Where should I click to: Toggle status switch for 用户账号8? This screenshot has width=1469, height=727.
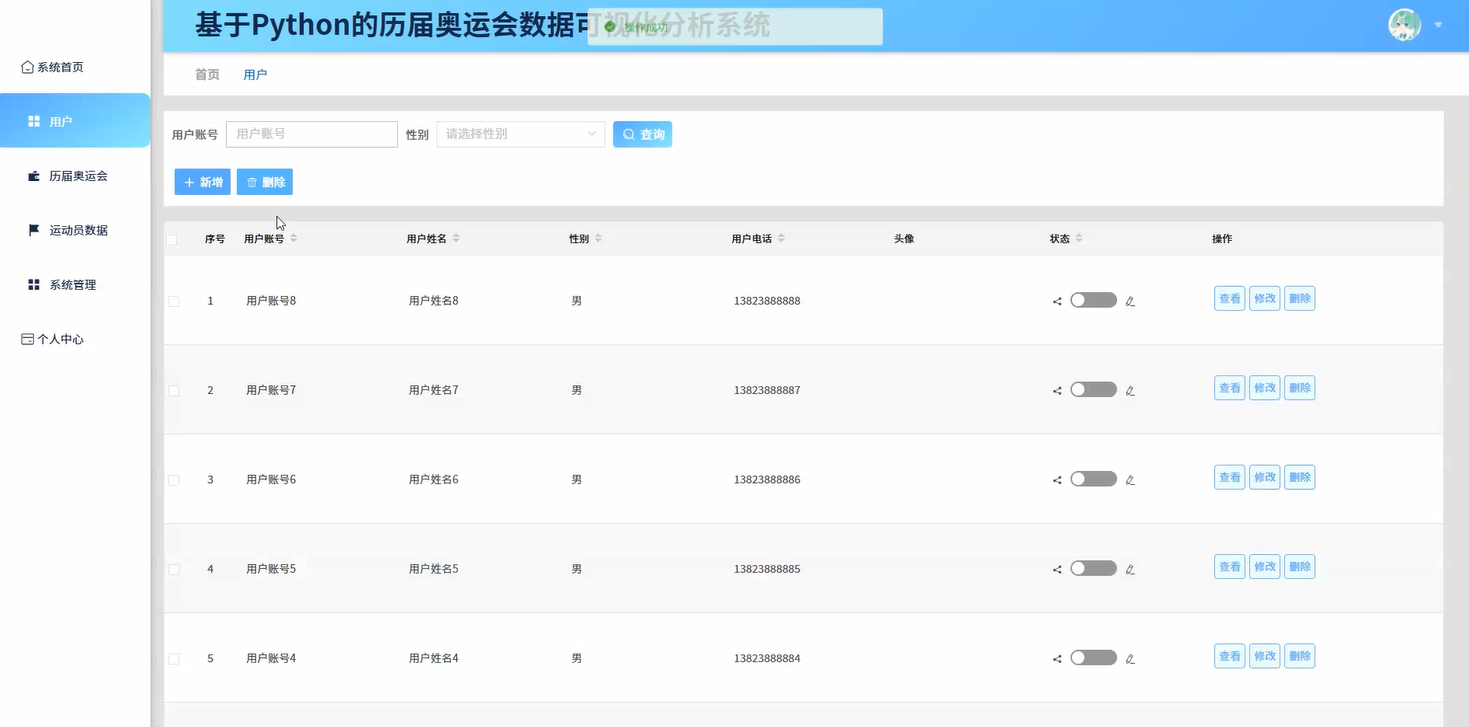(1093, 300)
